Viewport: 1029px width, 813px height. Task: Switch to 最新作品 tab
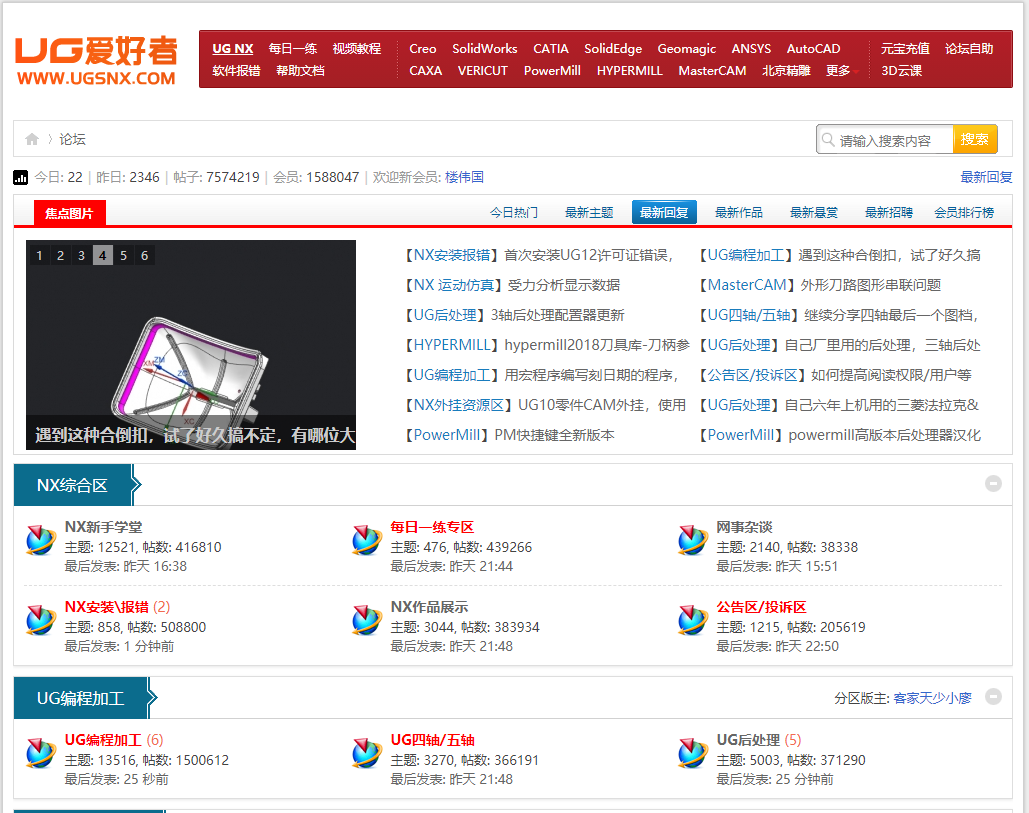click(x=739, y=213)
